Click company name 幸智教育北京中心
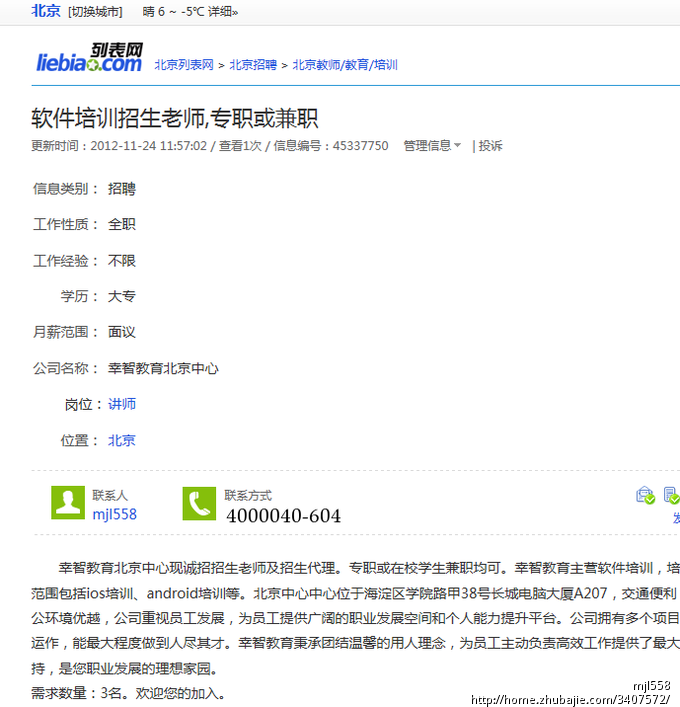The image size is (680, 707). coord(163,368)
